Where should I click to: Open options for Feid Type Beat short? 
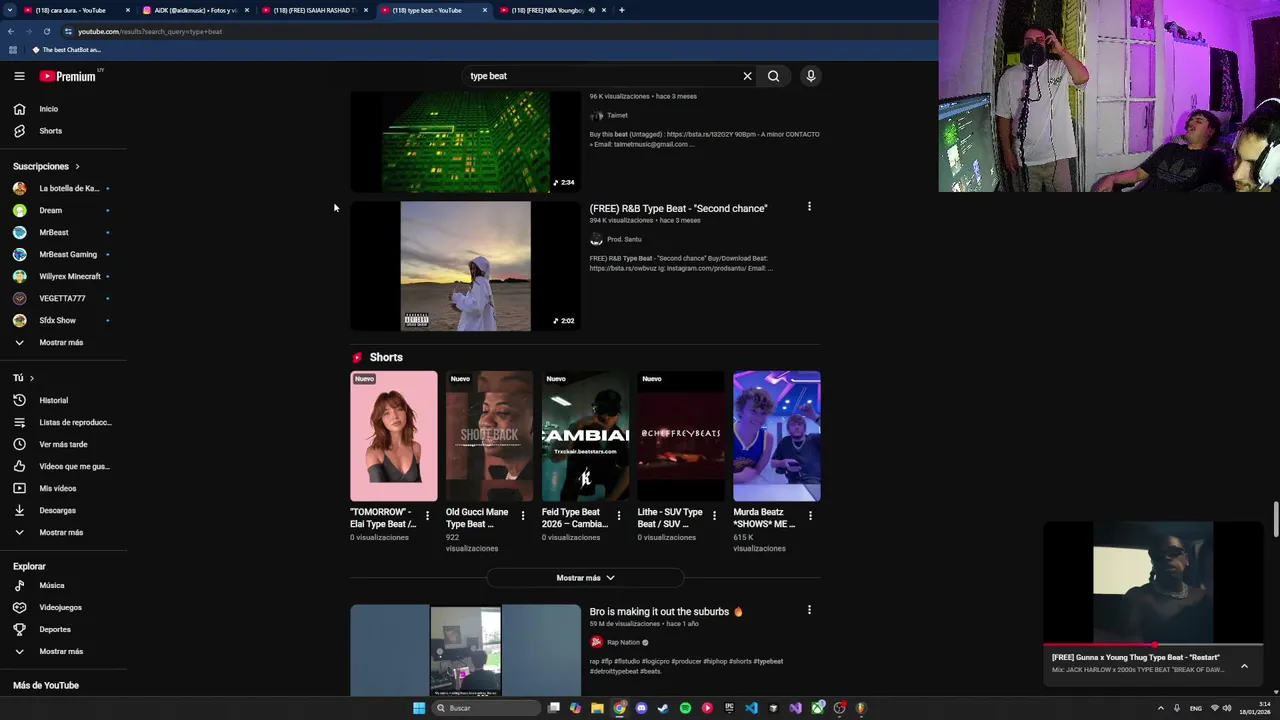pyautogui.click(x=618, y=516)
